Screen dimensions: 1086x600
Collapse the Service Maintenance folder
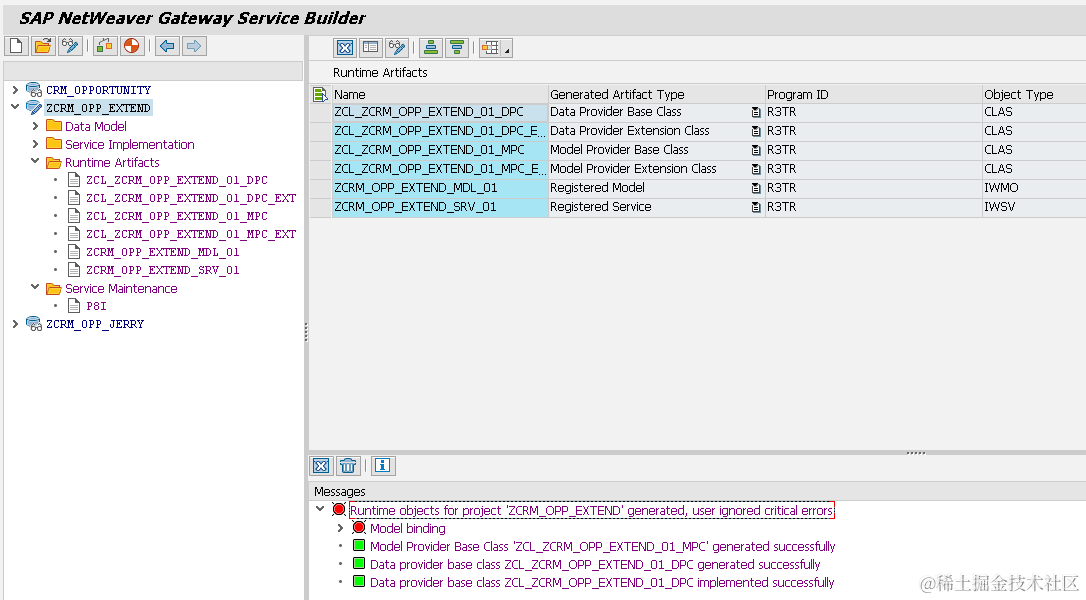35,288
